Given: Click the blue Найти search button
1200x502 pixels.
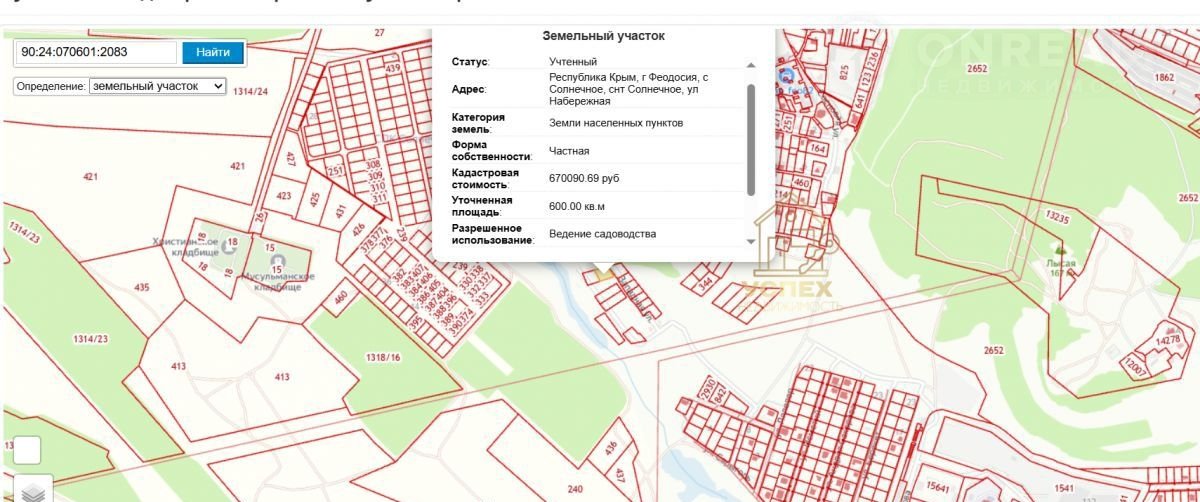Looking at the screenshot, I should click(x=212, y=52).
